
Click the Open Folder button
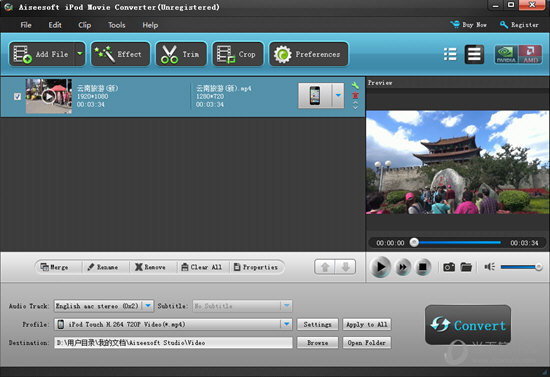(x=367, y=343)
